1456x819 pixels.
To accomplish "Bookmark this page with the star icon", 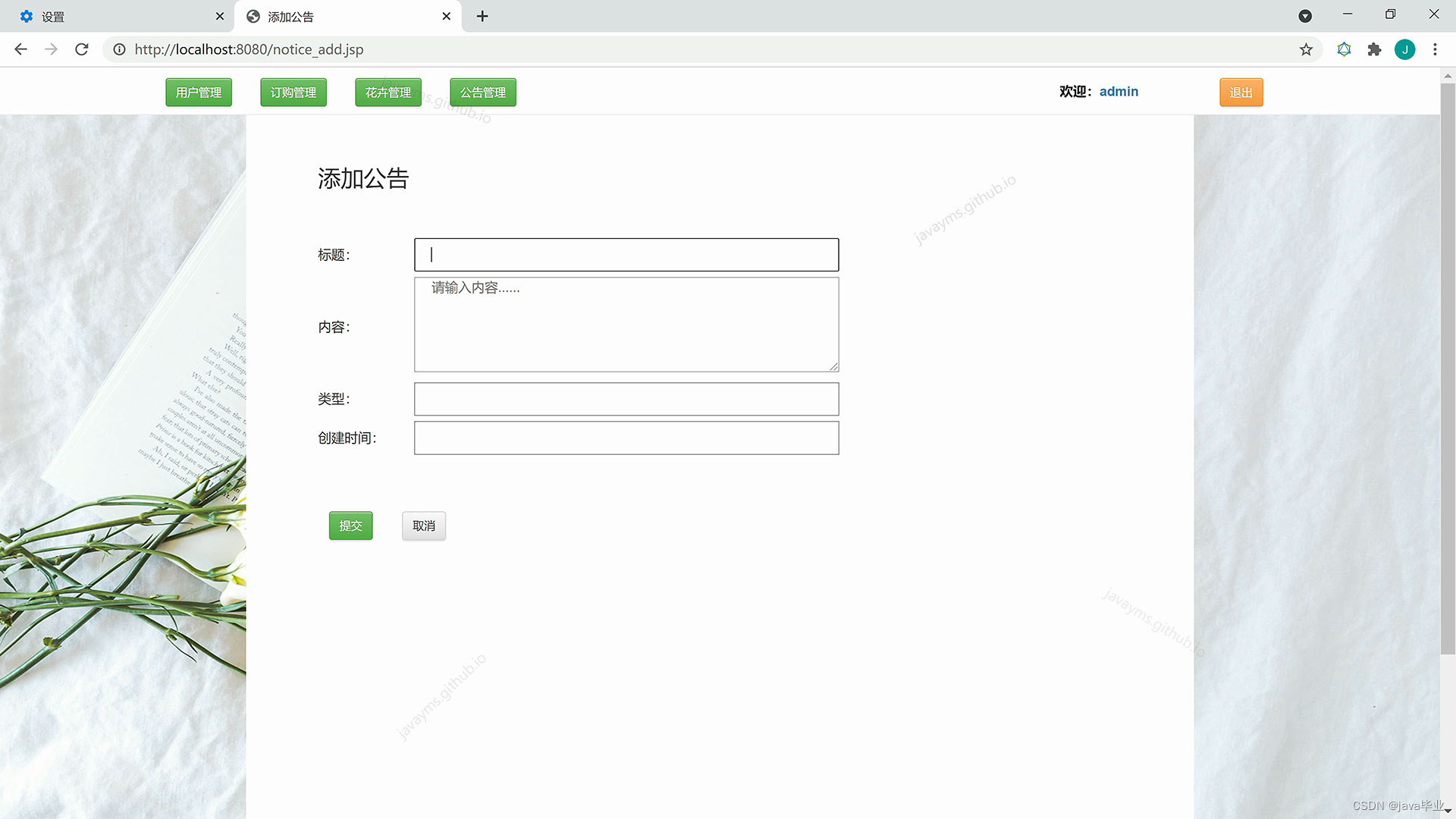I will click(1306, 49).
